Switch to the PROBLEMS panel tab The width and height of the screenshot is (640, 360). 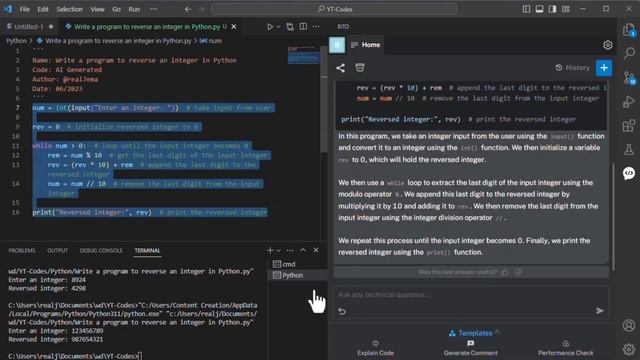click(x=22, y=250)
